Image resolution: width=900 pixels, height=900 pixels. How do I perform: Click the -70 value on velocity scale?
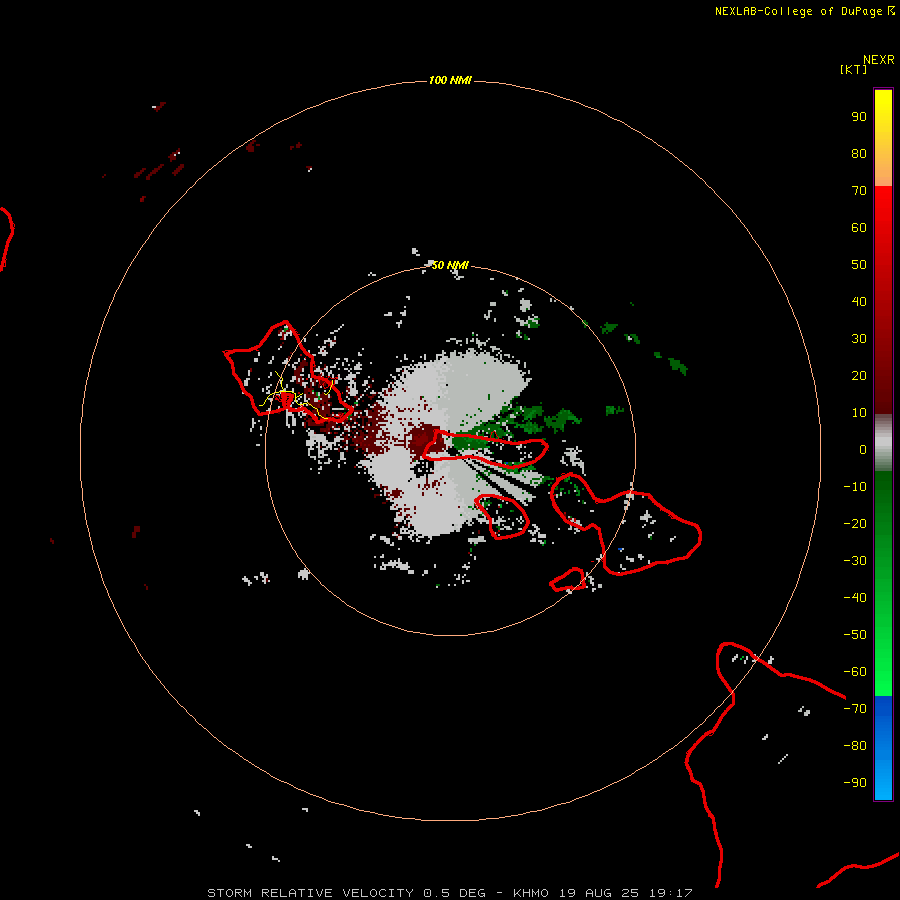tap(855, 709)
